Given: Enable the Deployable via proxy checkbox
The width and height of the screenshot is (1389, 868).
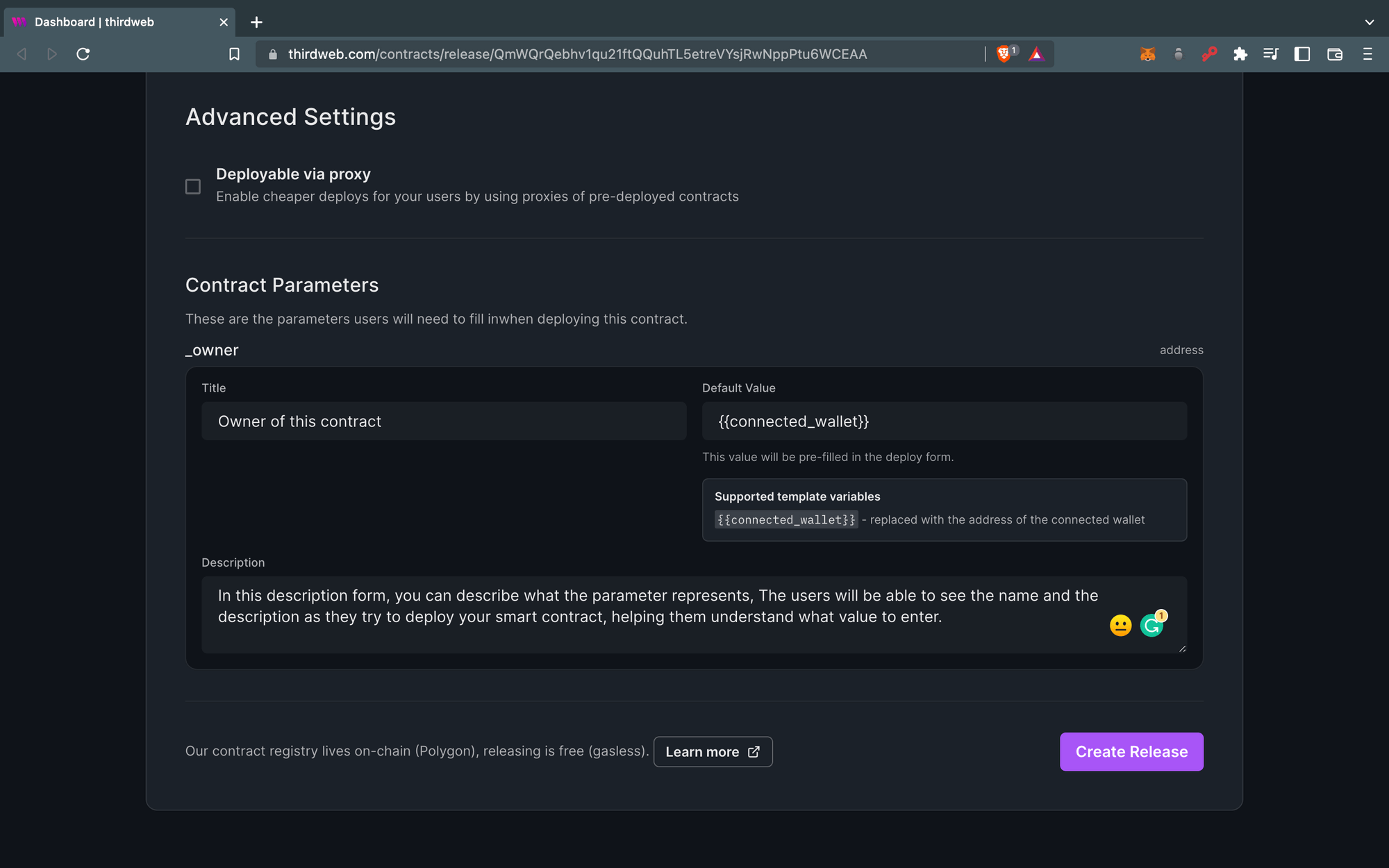Looking at the screenshot, I should 193,186.
